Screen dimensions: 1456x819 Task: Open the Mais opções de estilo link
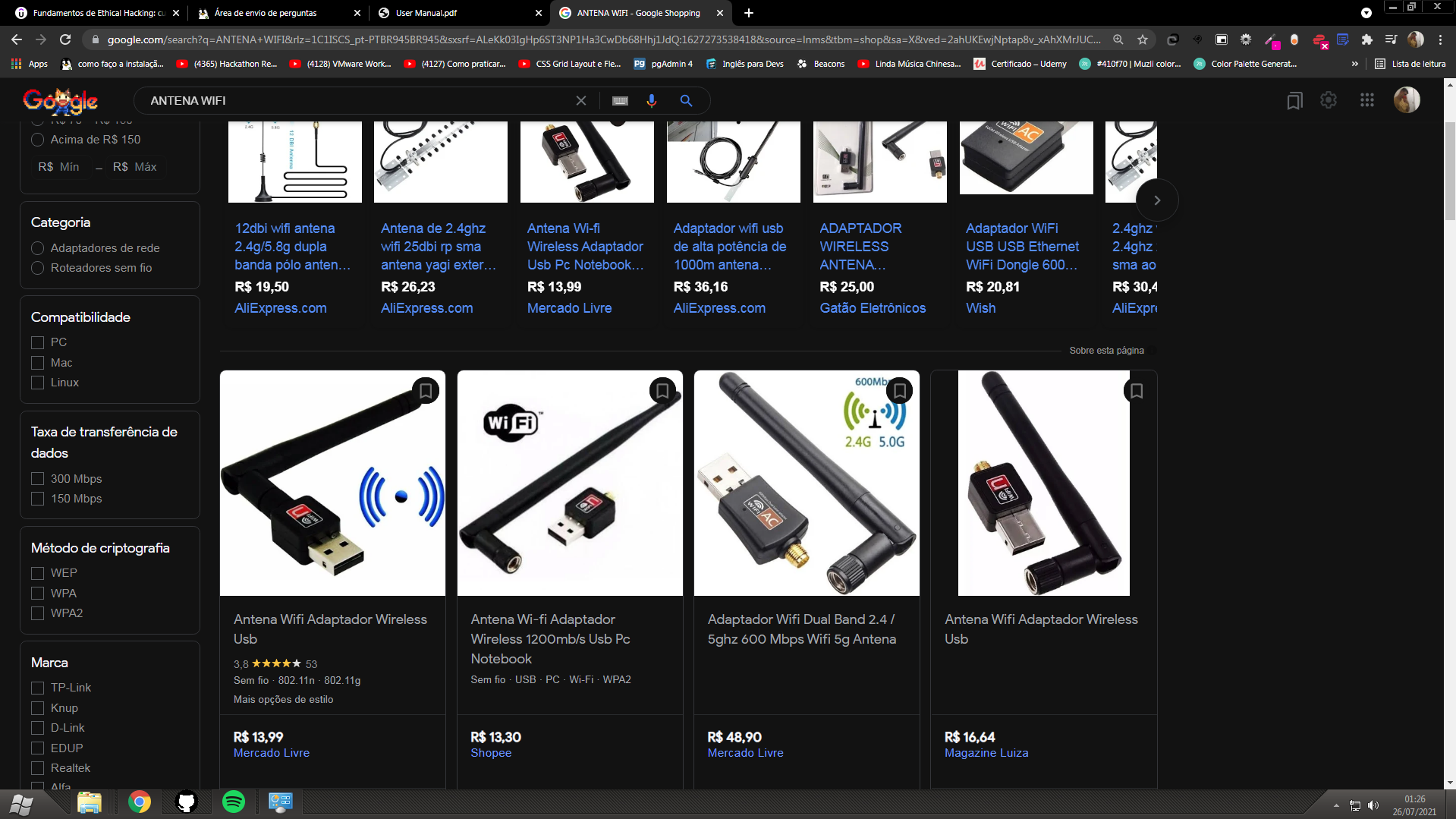(283, 700)
